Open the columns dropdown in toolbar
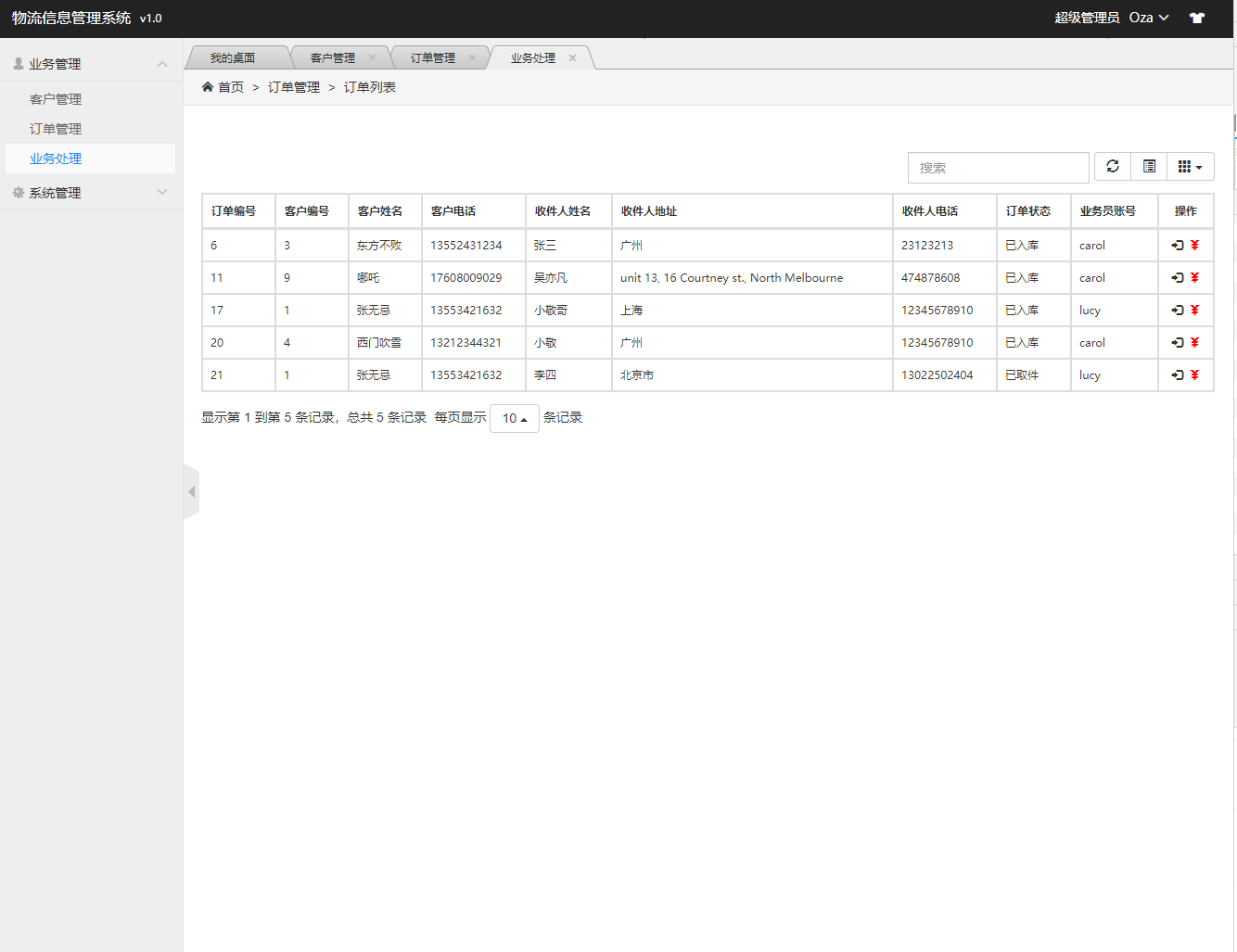 [x=1190, y=167]
